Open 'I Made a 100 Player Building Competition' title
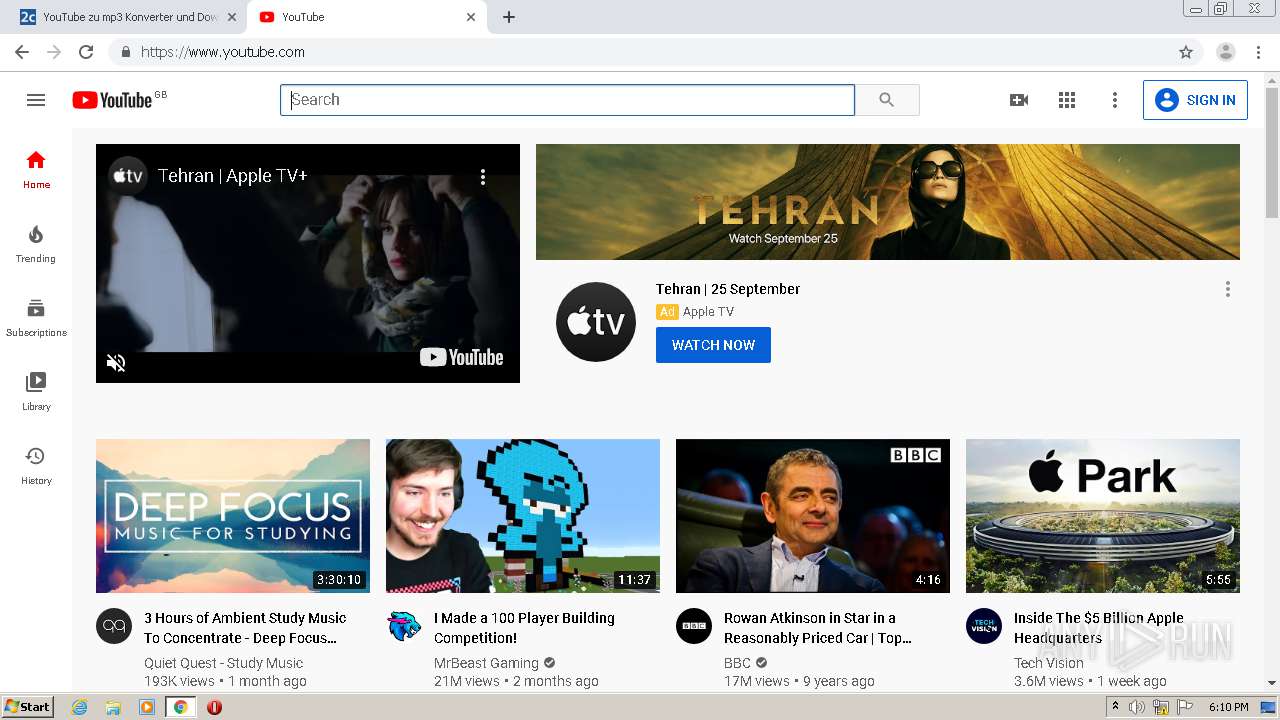This screenshot has width=1280, height=720. click(x=524, y=628)
